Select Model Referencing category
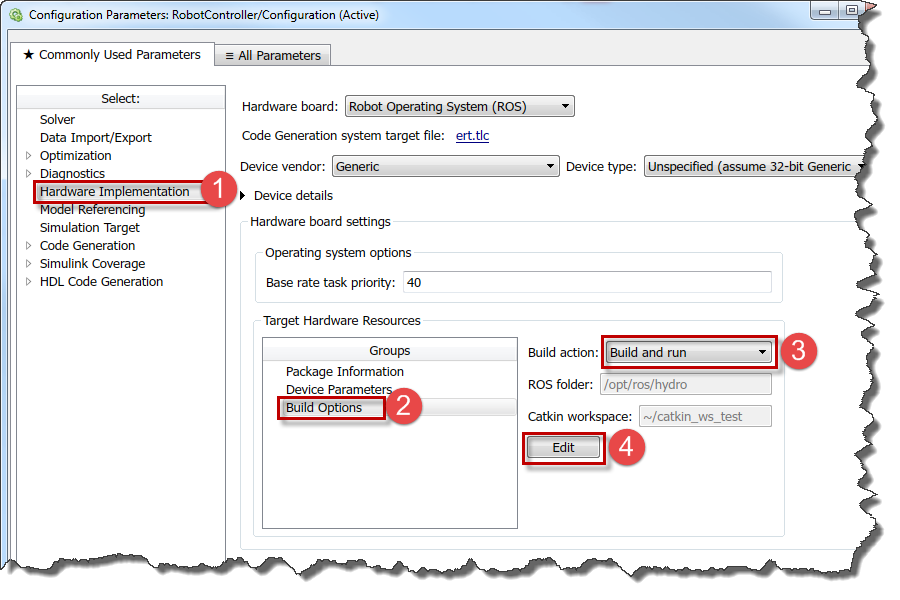Image resolution: width=900 pixels, height=600 pixels. tap(92, 210)
